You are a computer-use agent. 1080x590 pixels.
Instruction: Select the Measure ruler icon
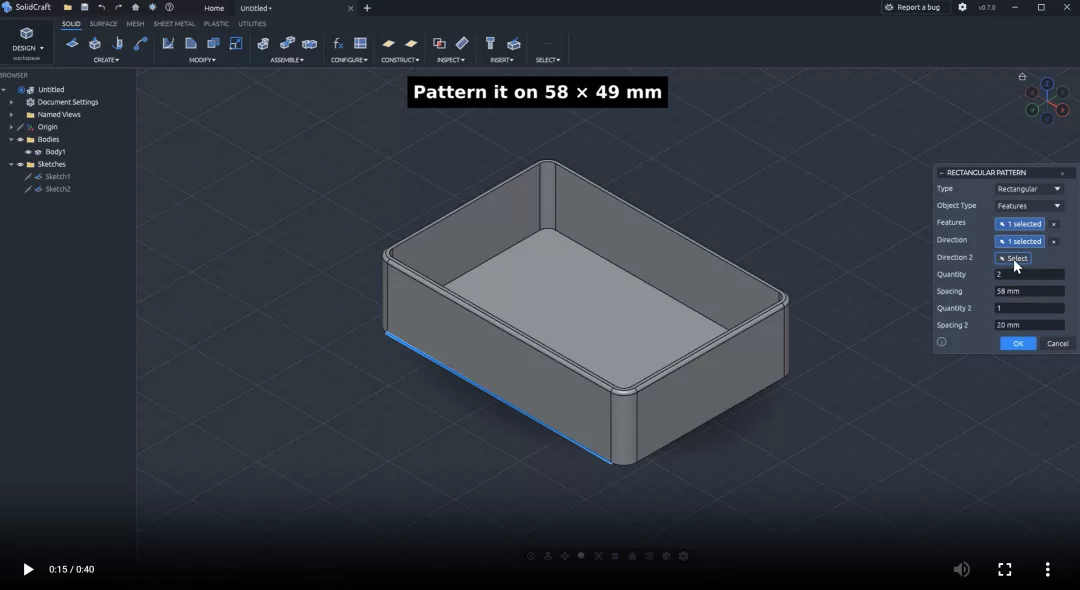(462, 43)
